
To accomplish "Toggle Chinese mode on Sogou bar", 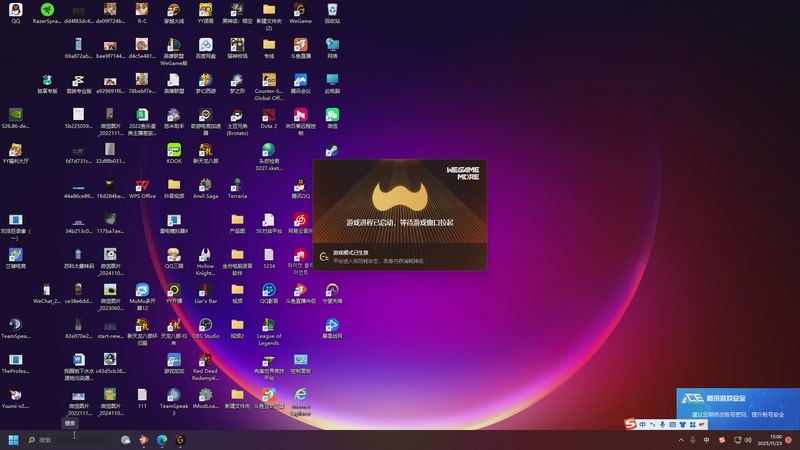I will click(642, 424).
